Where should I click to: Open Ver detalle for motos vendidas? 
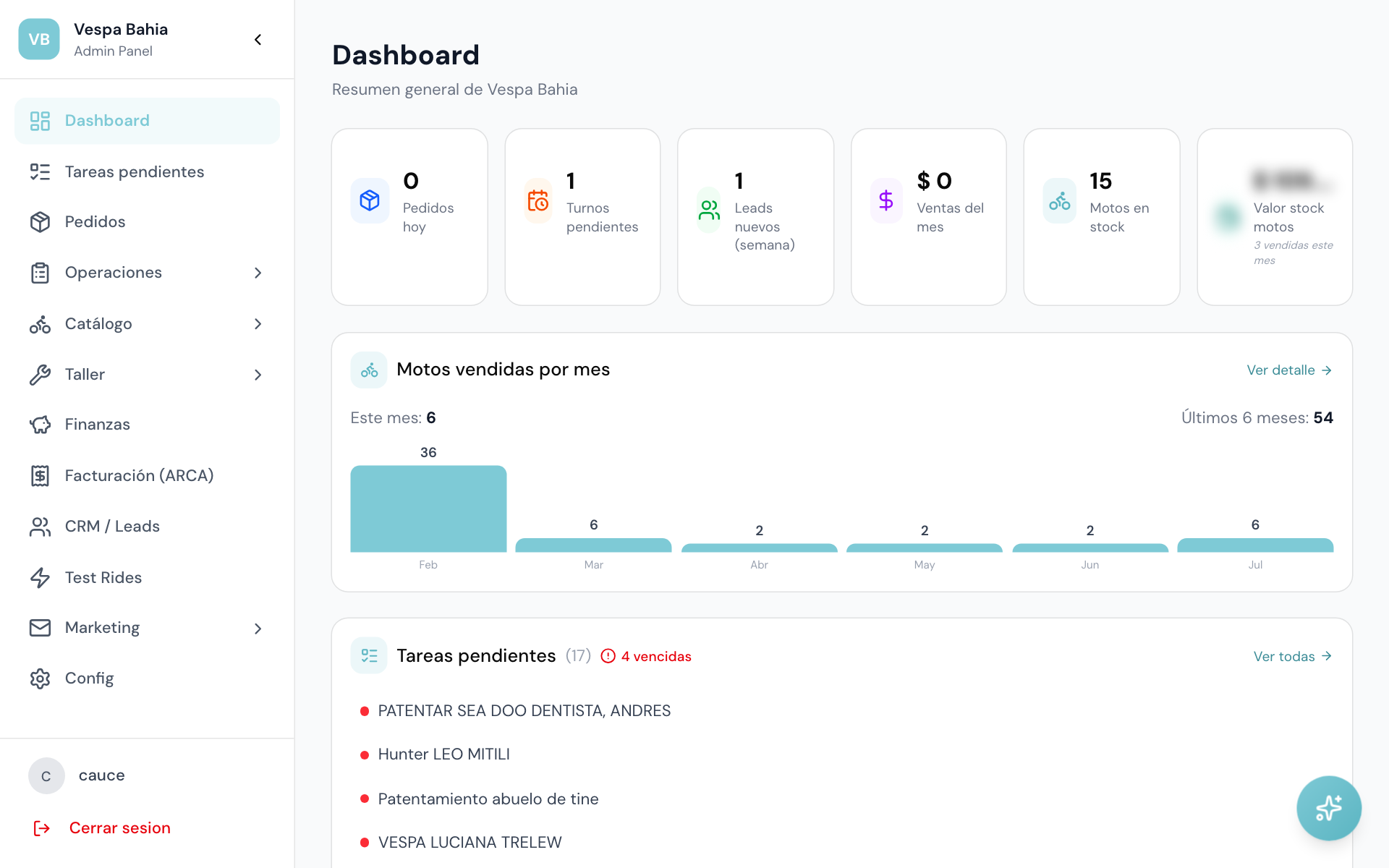[x=1289, y=370]
